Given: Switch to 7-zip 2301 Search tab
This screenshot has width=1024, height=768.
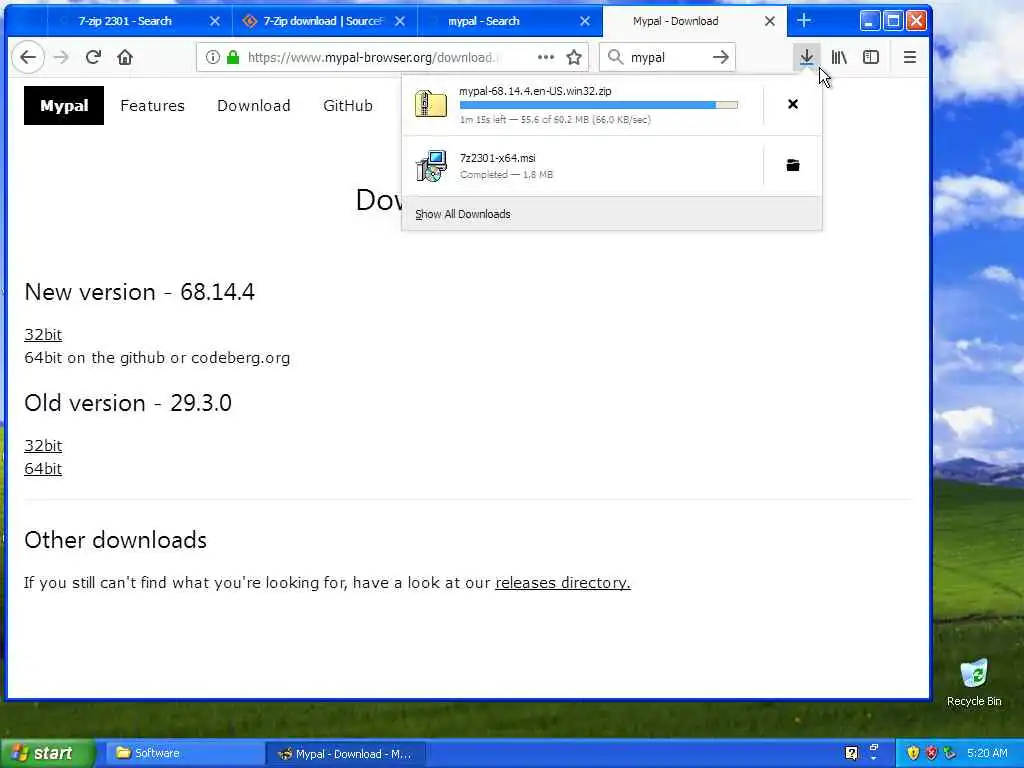Looking at the screenshot, I should 125,21.
